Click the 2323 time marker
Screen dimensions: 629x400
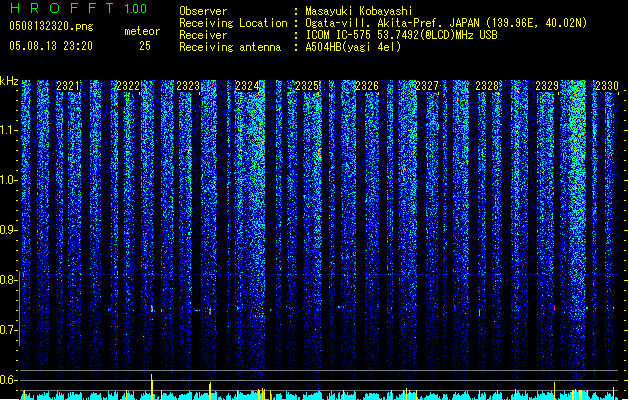(x=188, y=86)
